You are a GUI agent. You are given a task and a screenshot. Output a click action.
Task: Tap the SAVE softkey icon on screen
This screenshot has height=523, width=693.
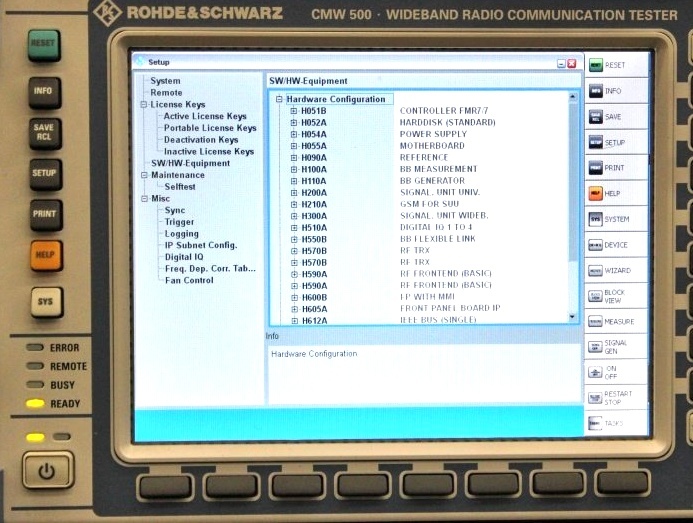tap(596, 117)
